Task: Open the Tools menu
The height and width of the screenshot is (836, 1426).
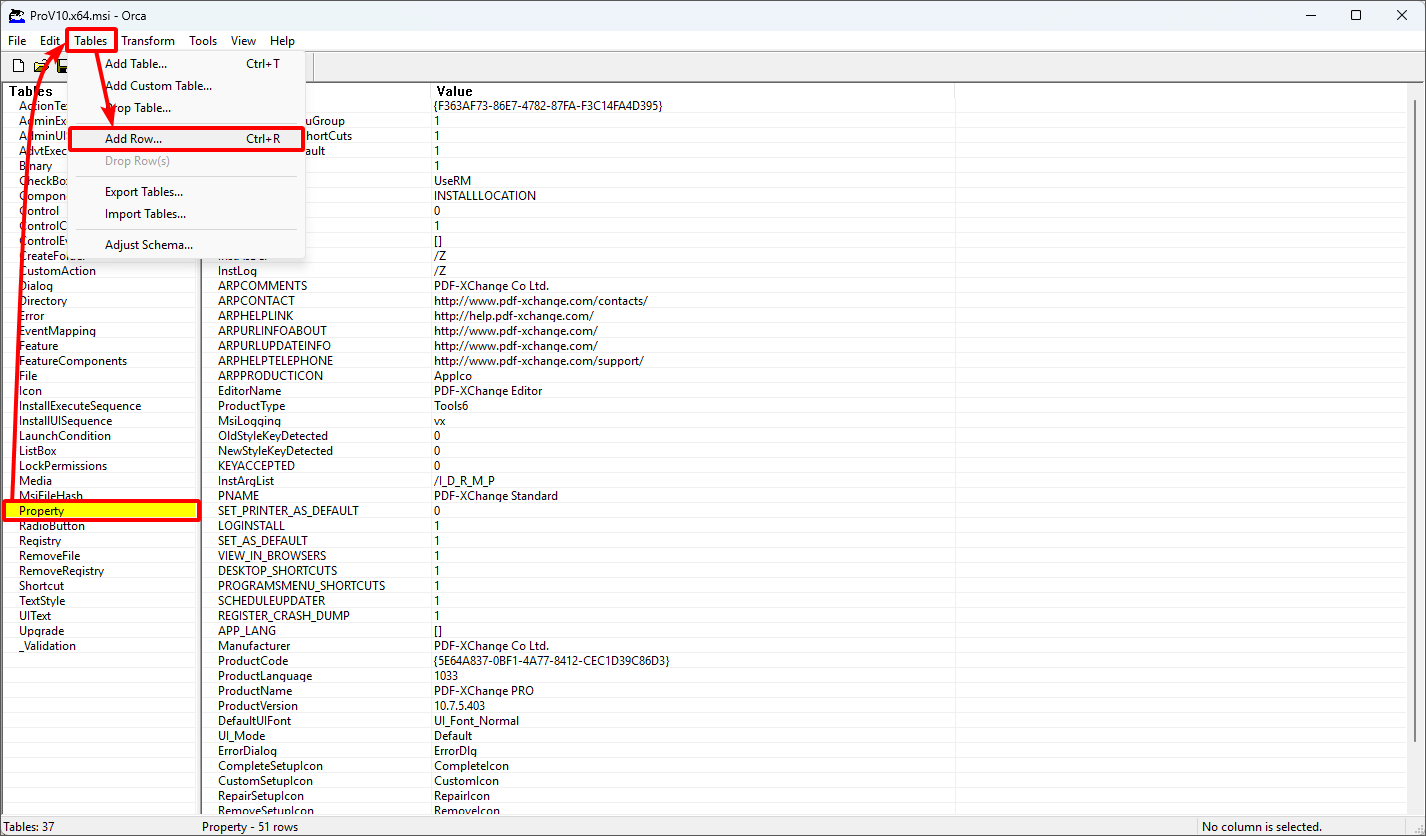Action: point(203,41)
